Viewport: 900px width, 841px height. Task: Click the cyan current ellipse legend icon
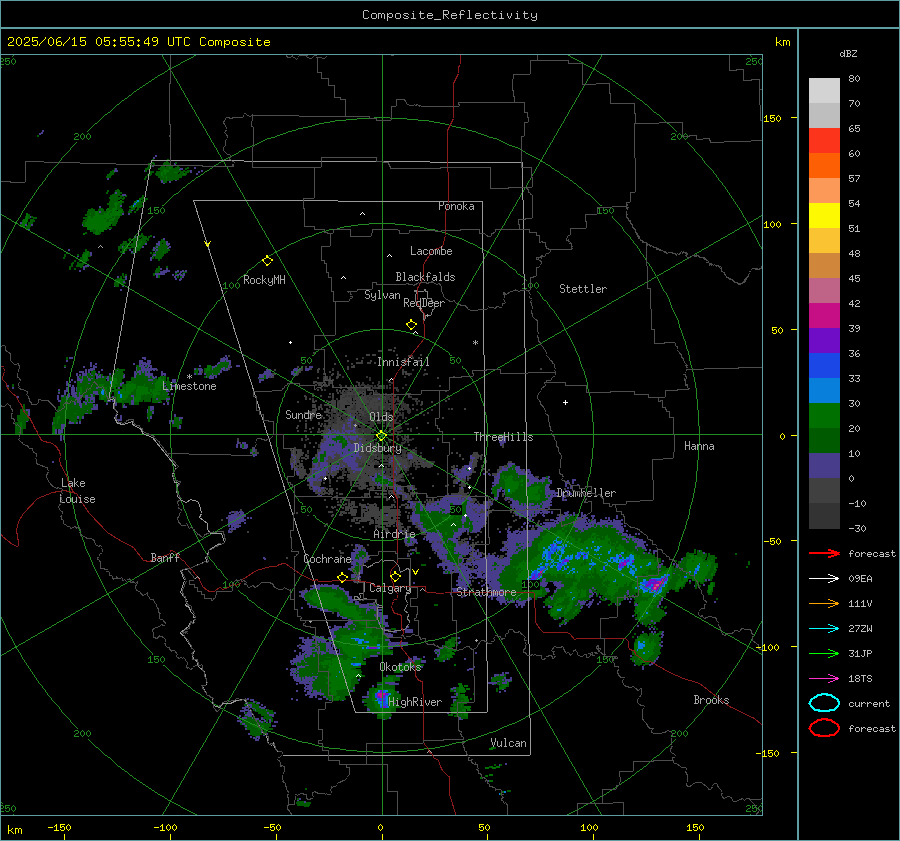coord(824,703)
